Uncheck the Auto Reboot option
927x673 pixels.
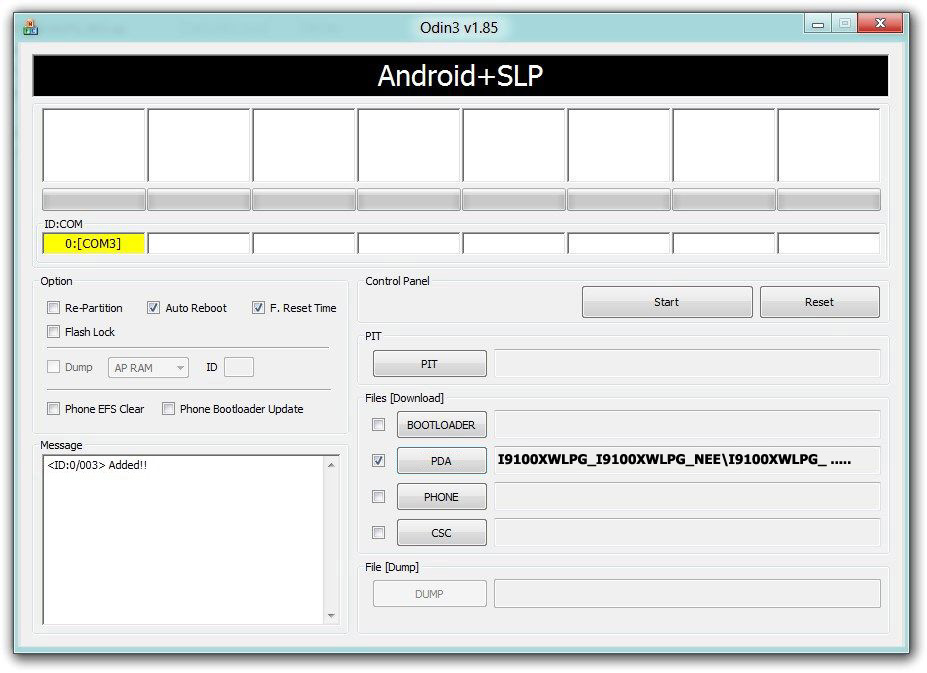click(153, 308)
